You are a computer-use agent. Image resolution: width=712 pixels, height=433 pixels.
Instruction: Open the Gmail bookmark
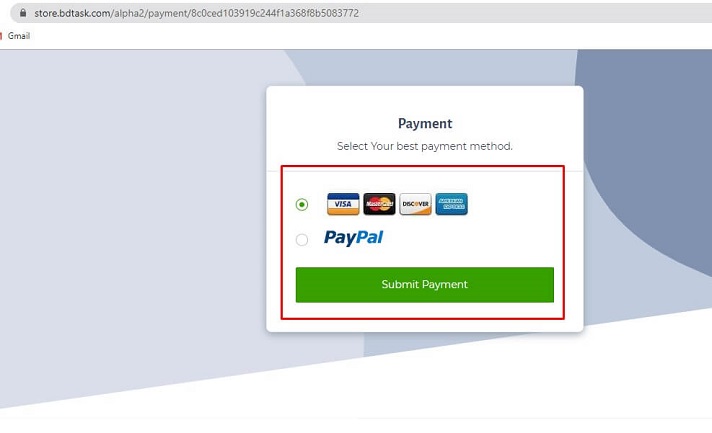tap(19, 36)
